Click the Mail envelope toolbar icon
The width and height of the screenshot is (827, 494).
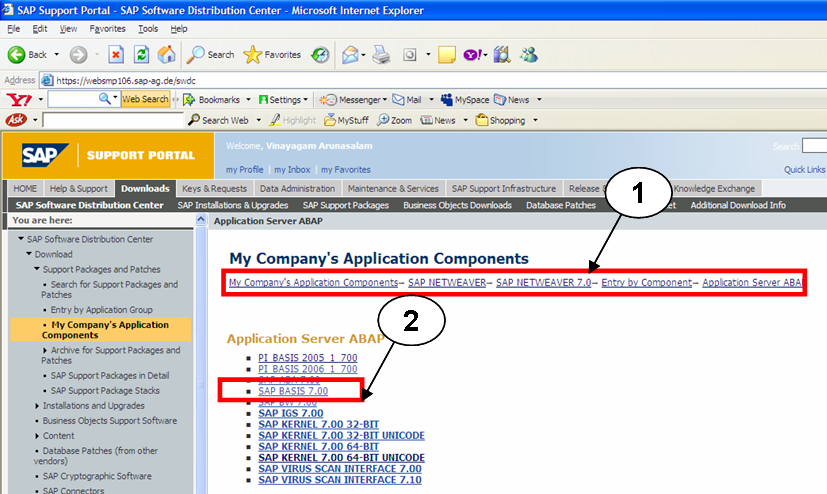point(350,54)
